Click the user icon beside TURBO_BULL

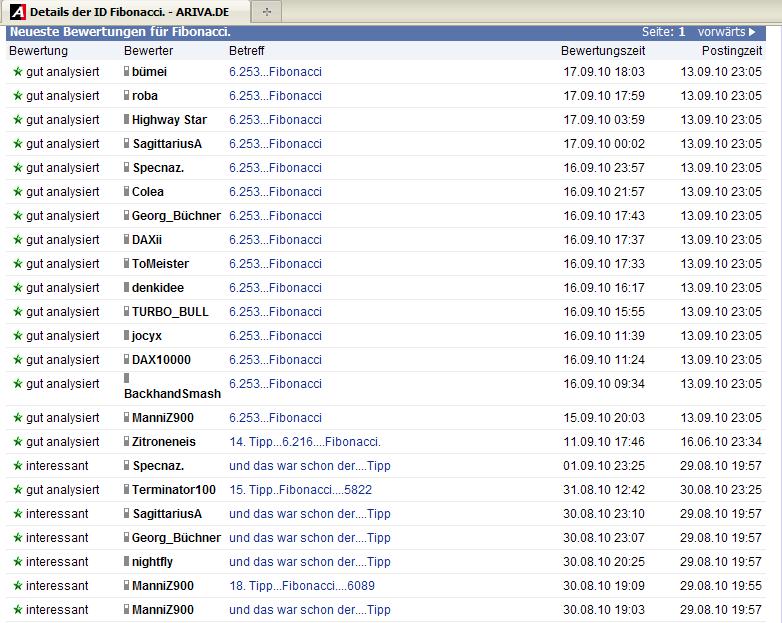(127, 311)
